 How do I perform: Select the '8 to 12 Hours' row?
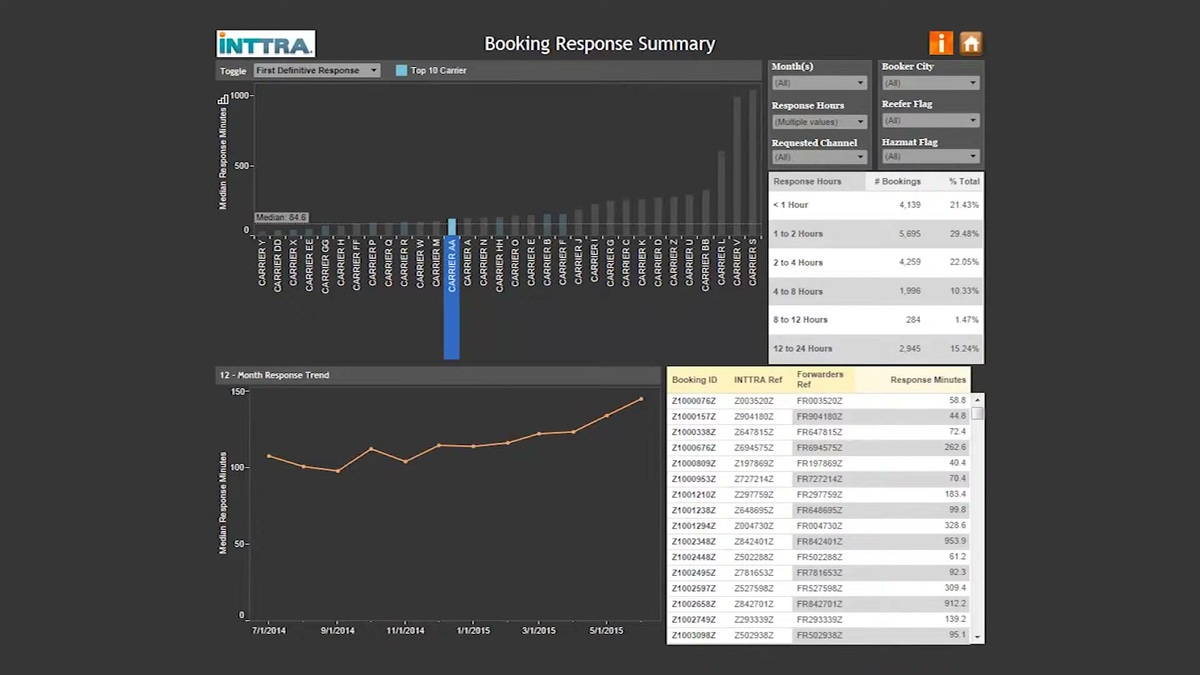pos(876,320)
